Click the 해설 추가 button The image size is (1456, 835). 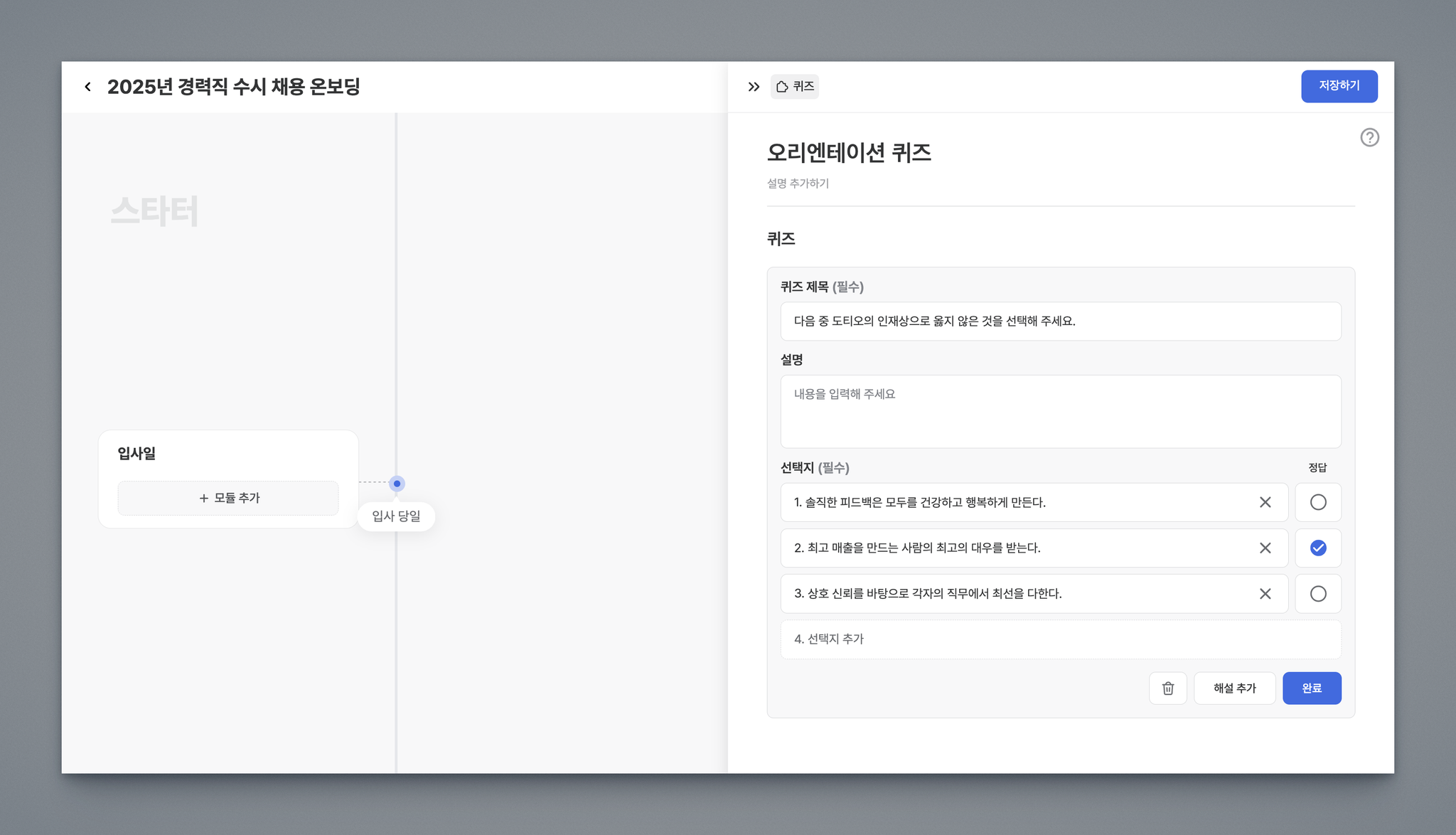[1234, 688]
